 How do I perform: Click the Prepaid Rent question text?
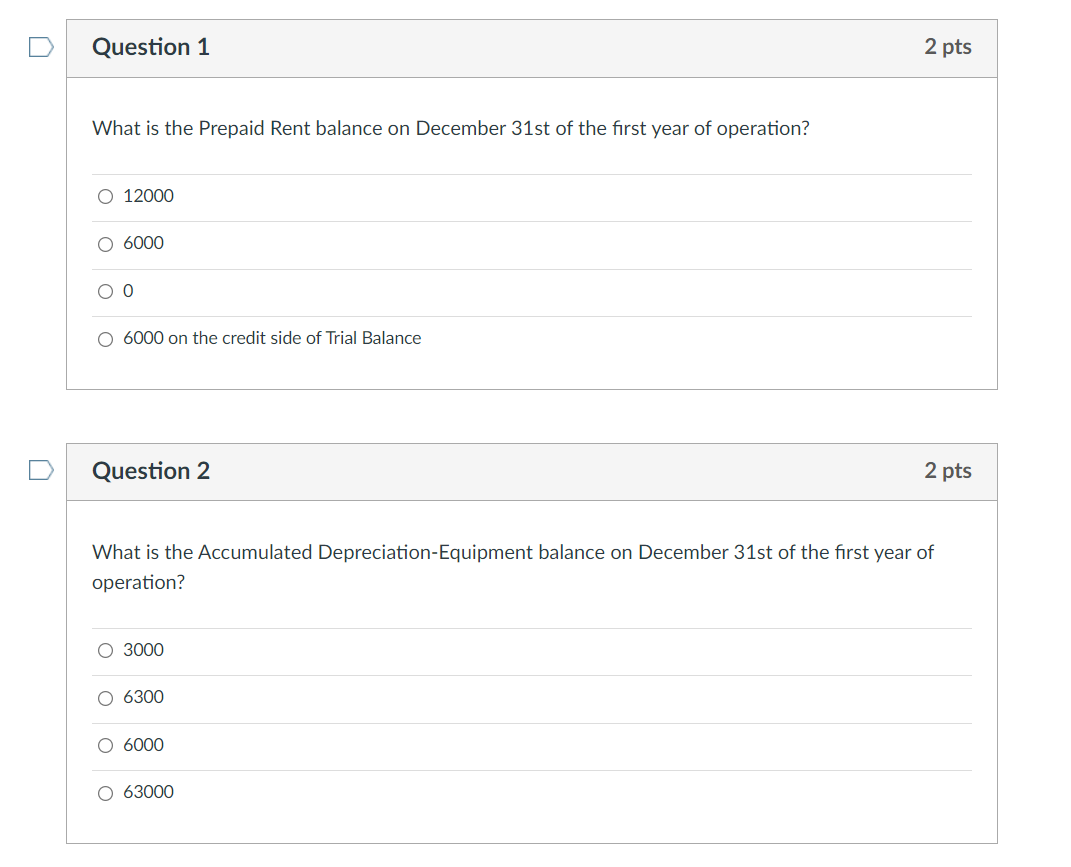450,129
